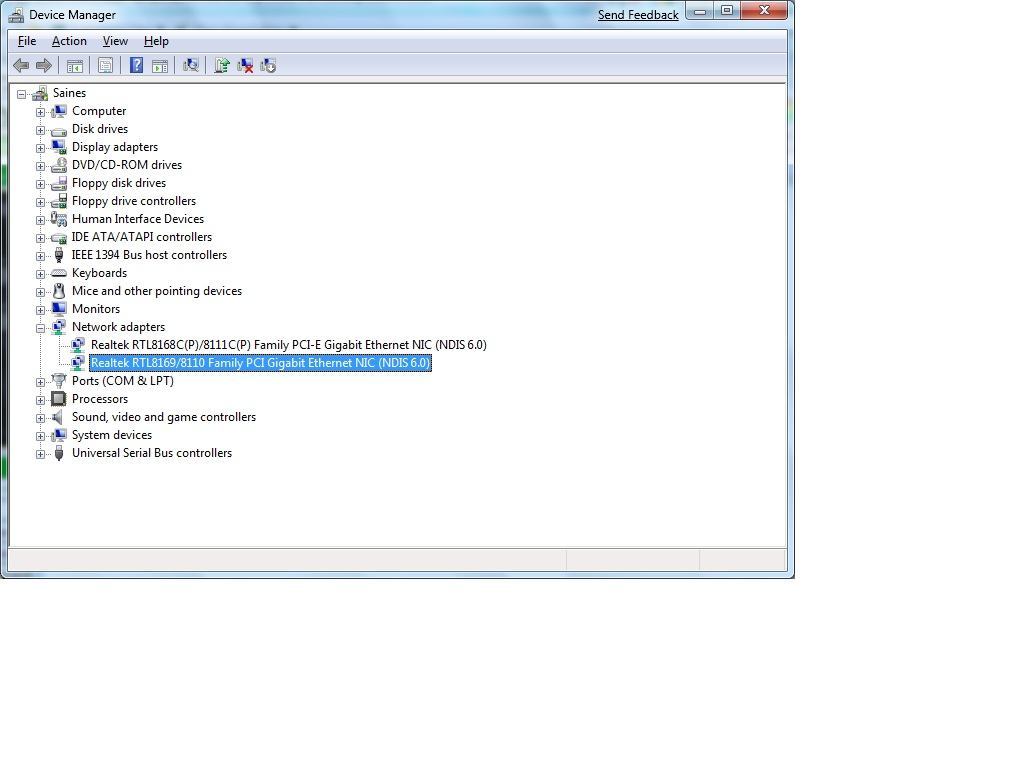Collapse the Network adapters node
The image size is (1024, 768).
(40, 328)
